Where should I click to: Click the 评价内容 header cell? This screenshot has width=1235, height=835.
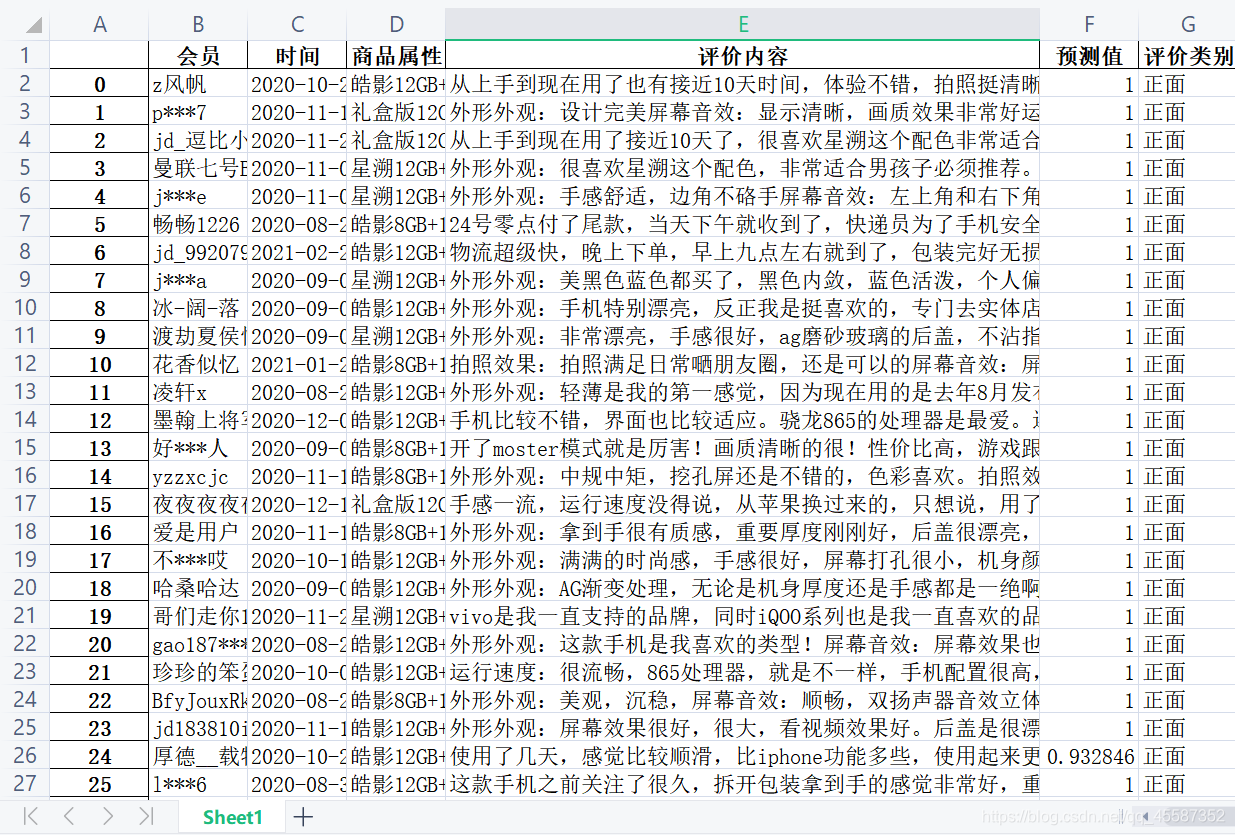(x=743, y=56)
